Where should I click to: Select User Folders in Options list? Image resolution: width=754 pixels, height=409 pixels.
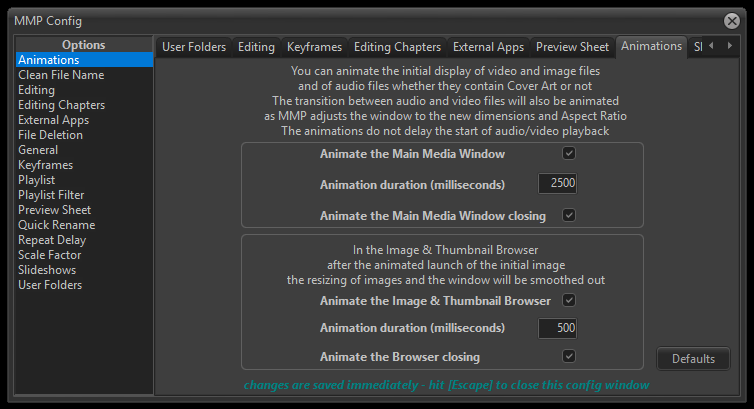click(84, 285)
